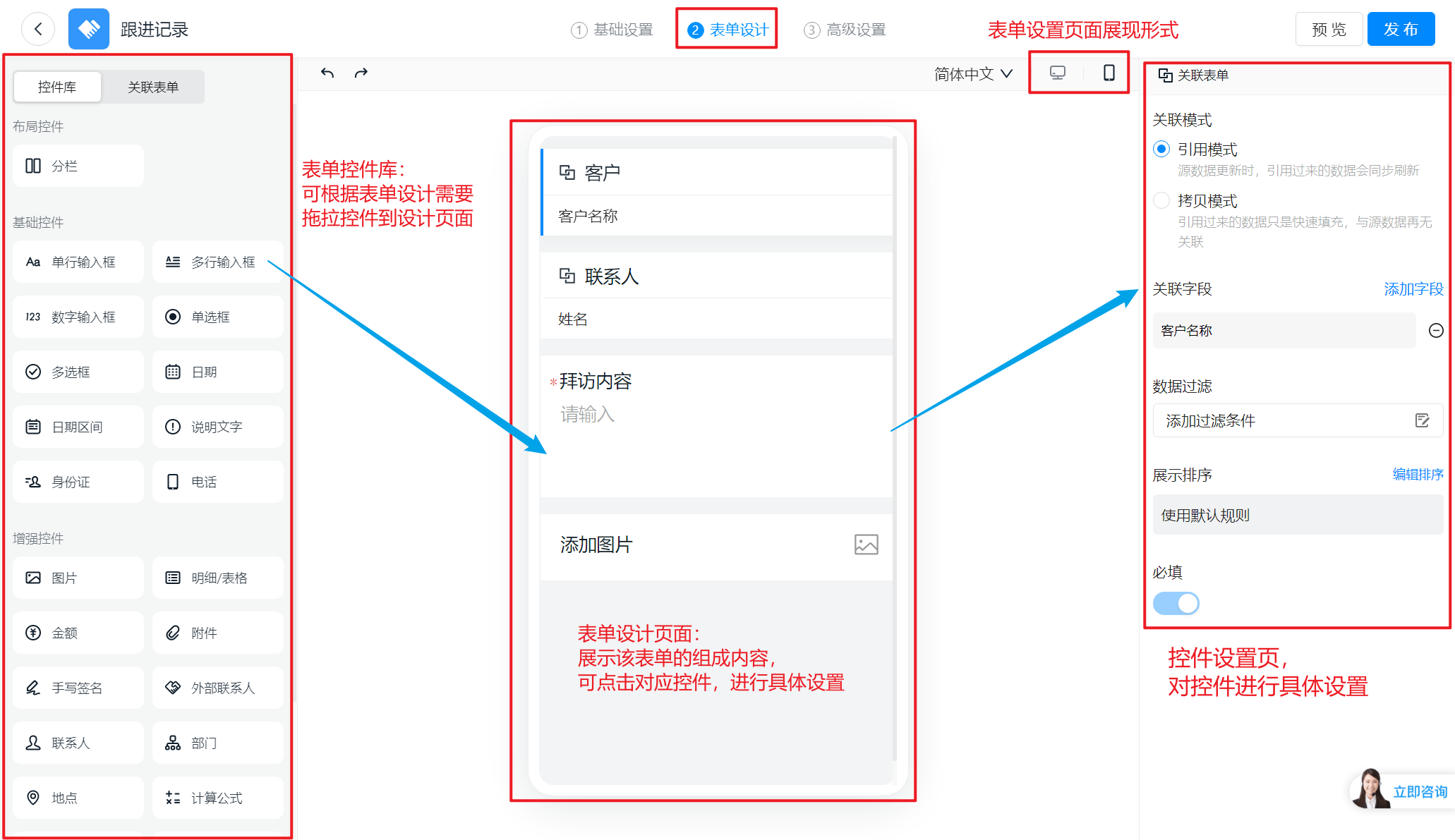The image size is (1455, 840).
Task: Click the 发布 button
Action: coord(1400,30)
